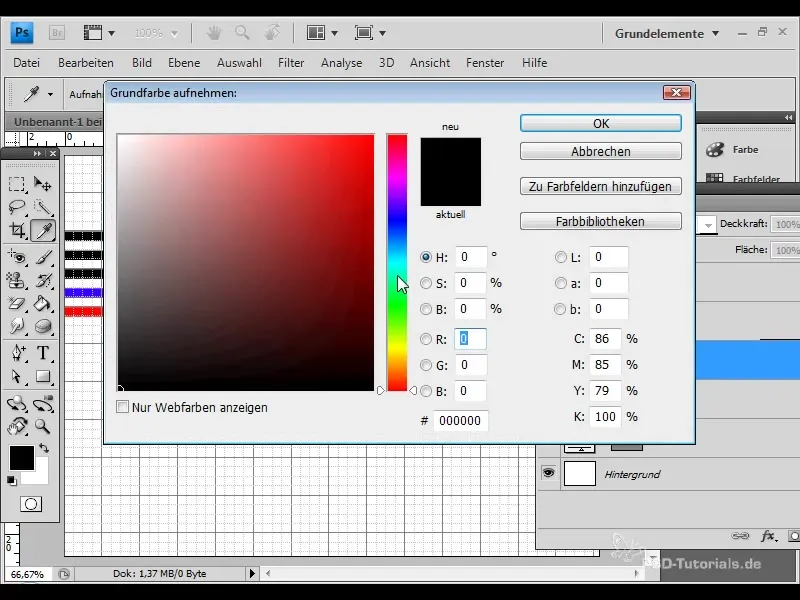Open the Fenster menu

click(x=485, y=63)
